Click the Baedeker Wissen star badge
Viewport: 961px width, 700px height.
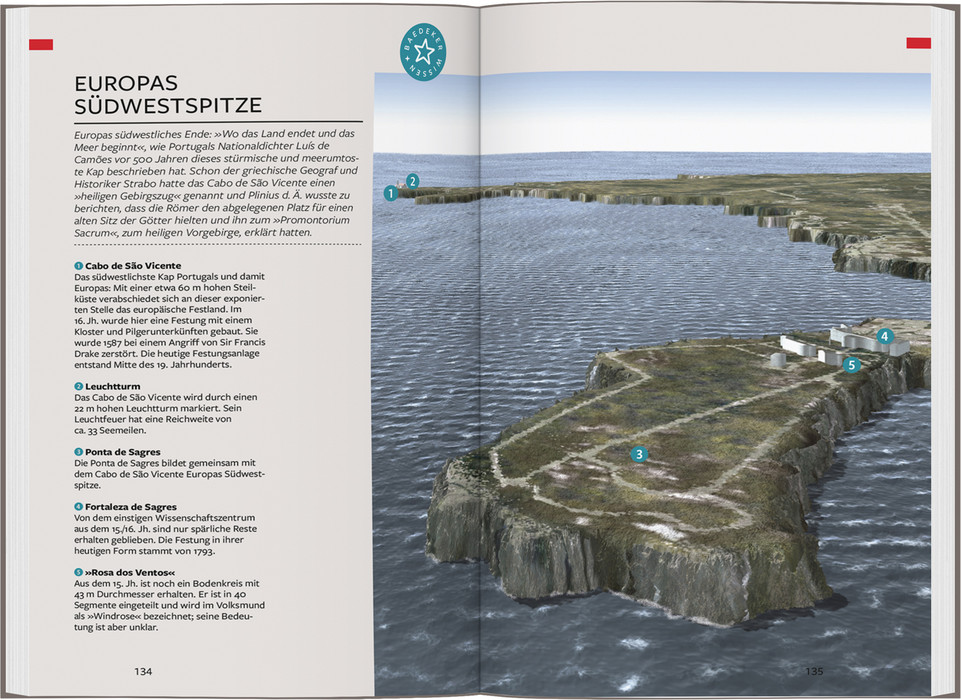423,52
